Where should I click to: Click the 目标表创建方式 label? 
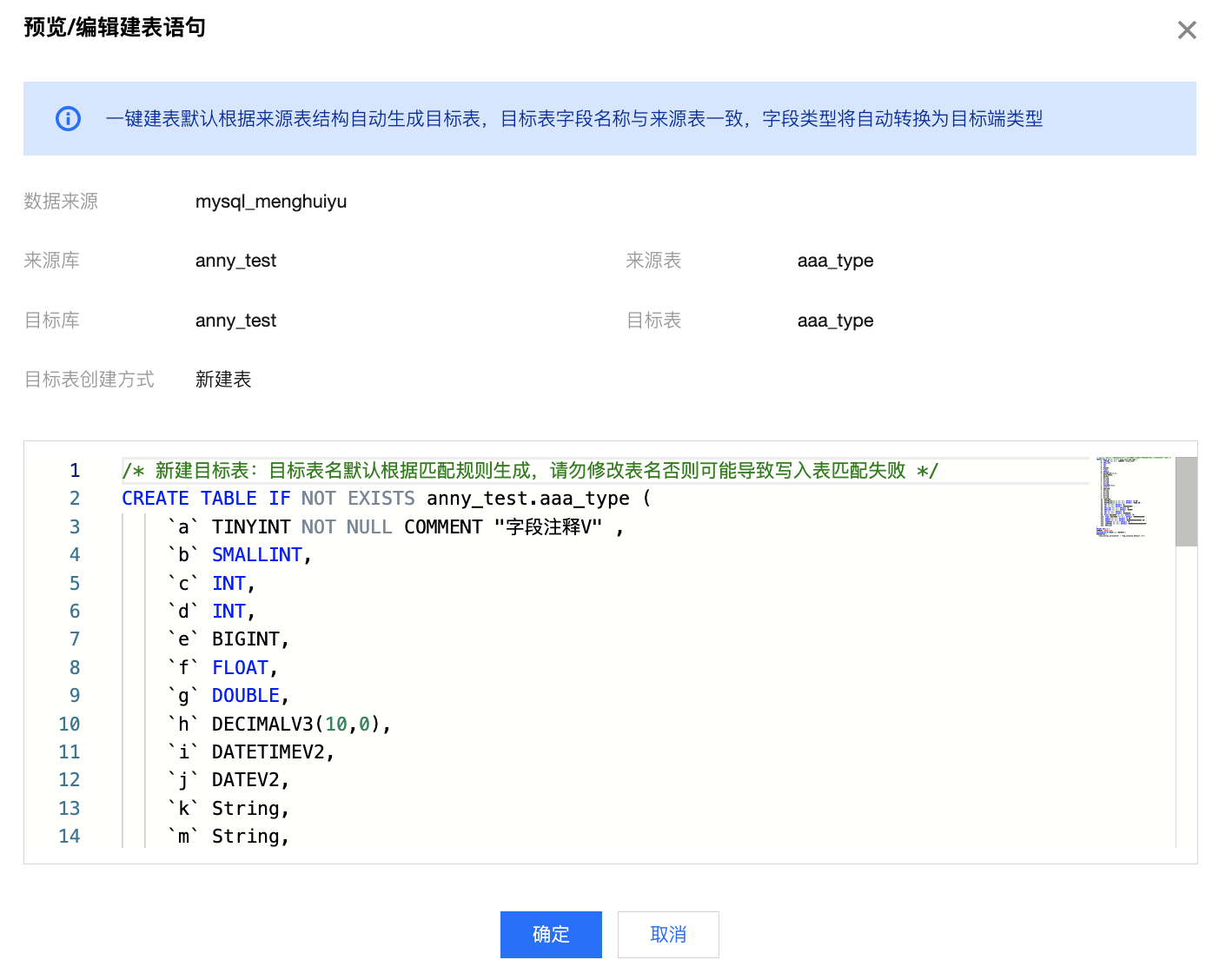pyautogui.click(x=89, y=380)
